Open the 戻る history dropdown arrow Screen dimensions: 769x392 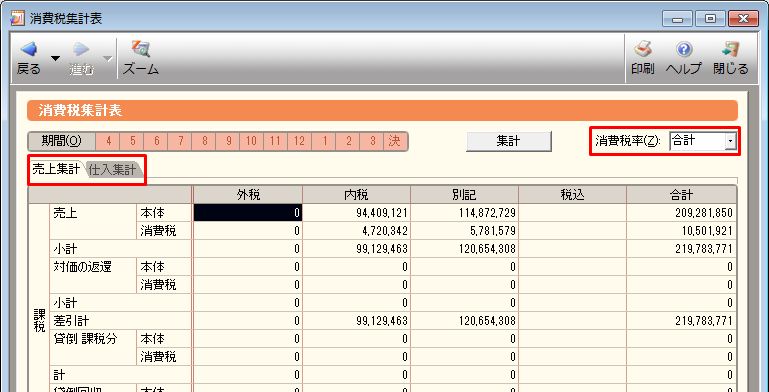(56, 58)
